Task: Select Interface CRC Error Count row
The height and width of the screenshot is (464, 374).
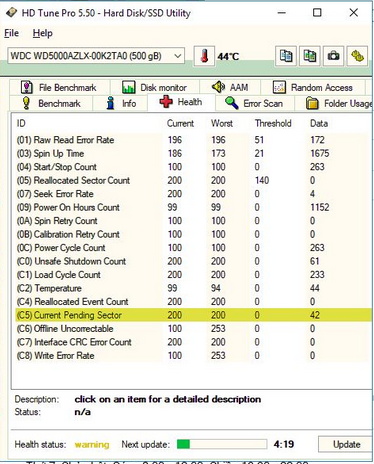Action: (x=193, y=342)
